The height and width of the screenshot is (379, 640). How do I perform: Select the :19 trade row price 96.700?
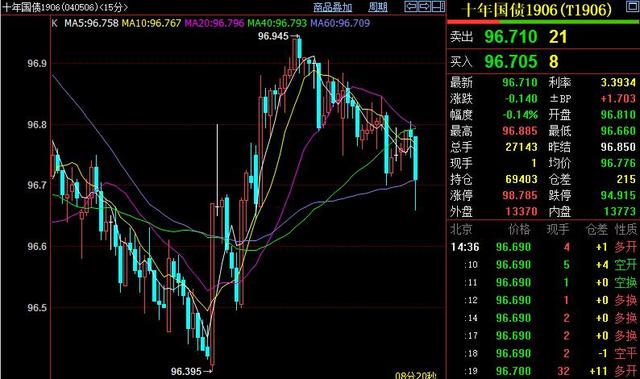(513, 371)
